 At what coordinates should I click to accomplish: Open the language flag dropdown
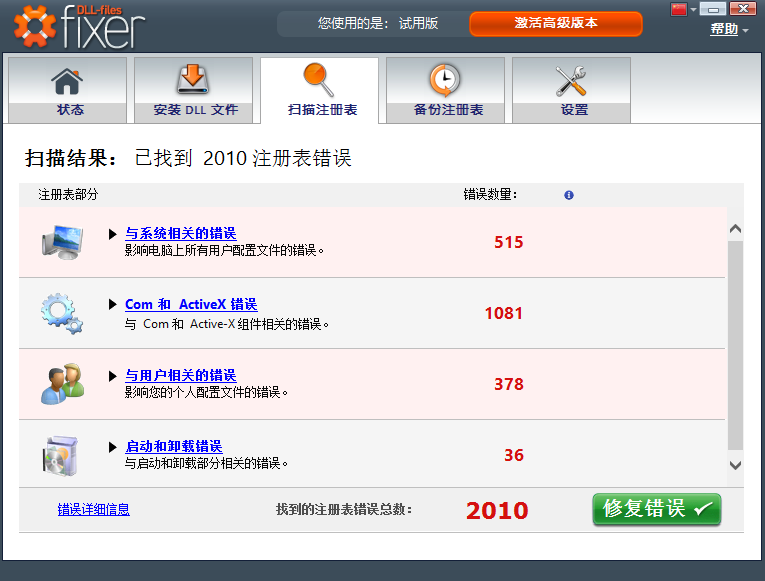[x=684, y=9]
